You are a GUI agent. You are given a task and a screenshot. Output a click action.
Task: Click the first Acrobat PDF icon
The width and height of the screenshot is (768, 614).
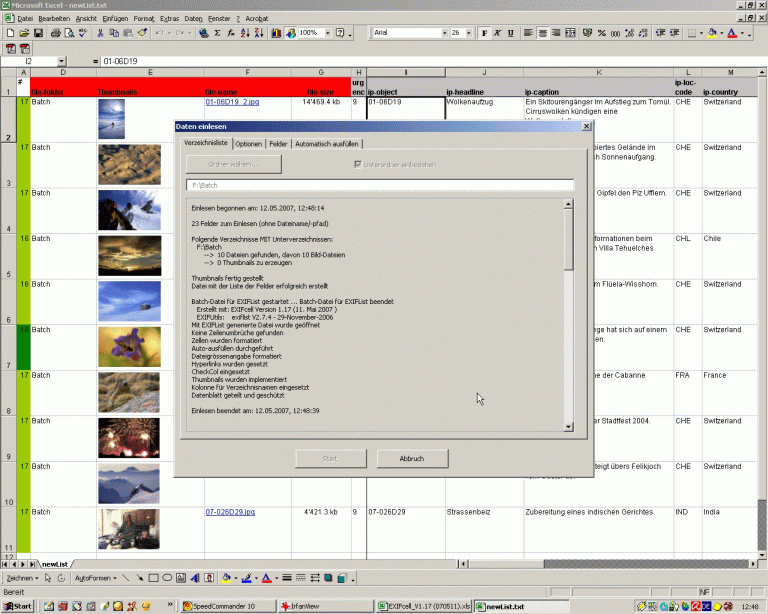11,48
